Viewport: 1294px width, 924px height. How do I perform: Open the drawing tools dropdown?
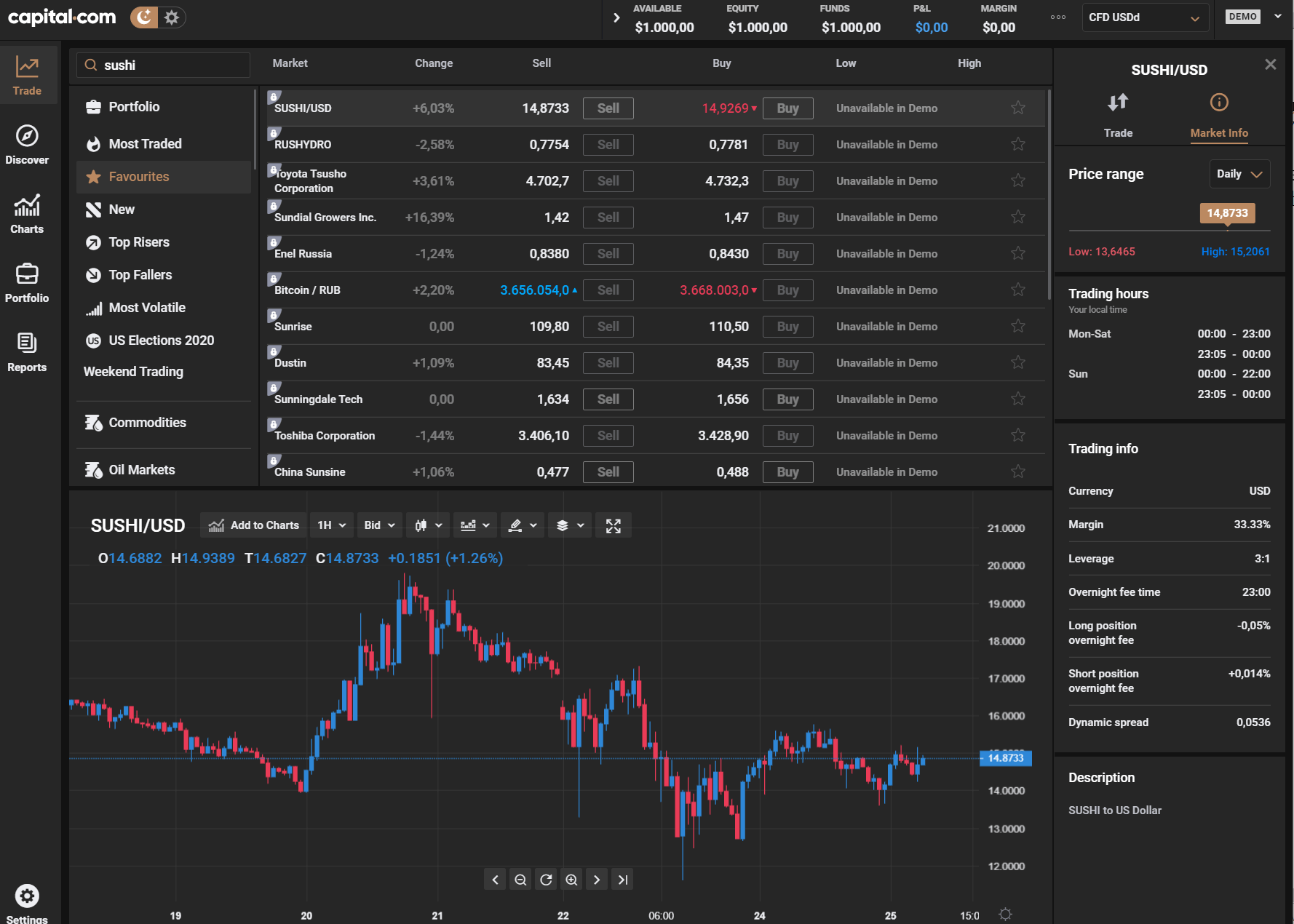[523, 525]
